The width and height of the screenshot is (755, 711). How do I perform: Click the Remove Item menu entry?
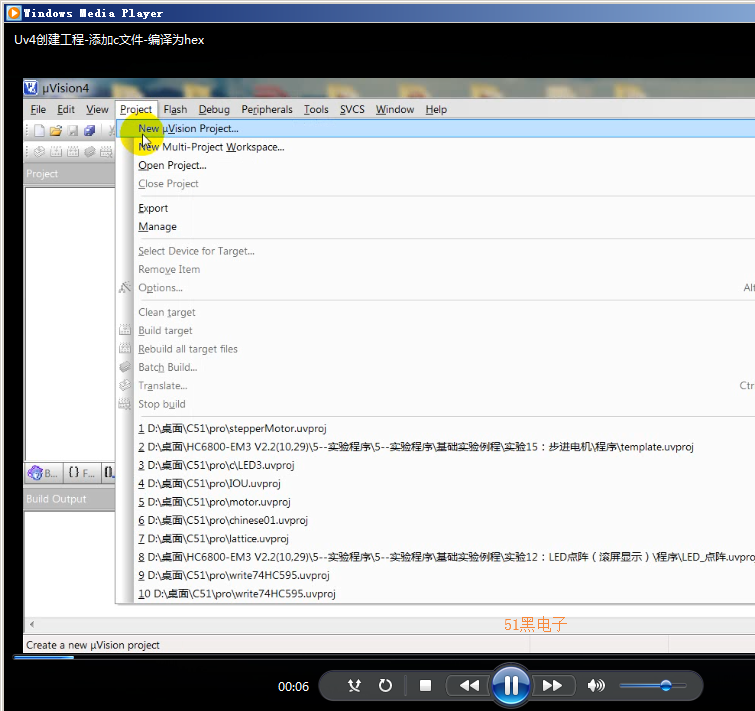coord(436,269)
